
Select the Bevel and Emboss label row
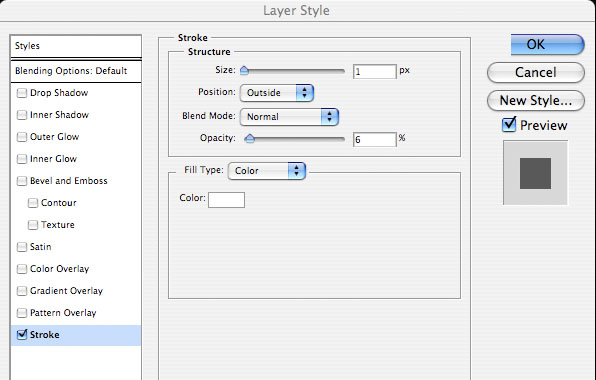point(68,181)
